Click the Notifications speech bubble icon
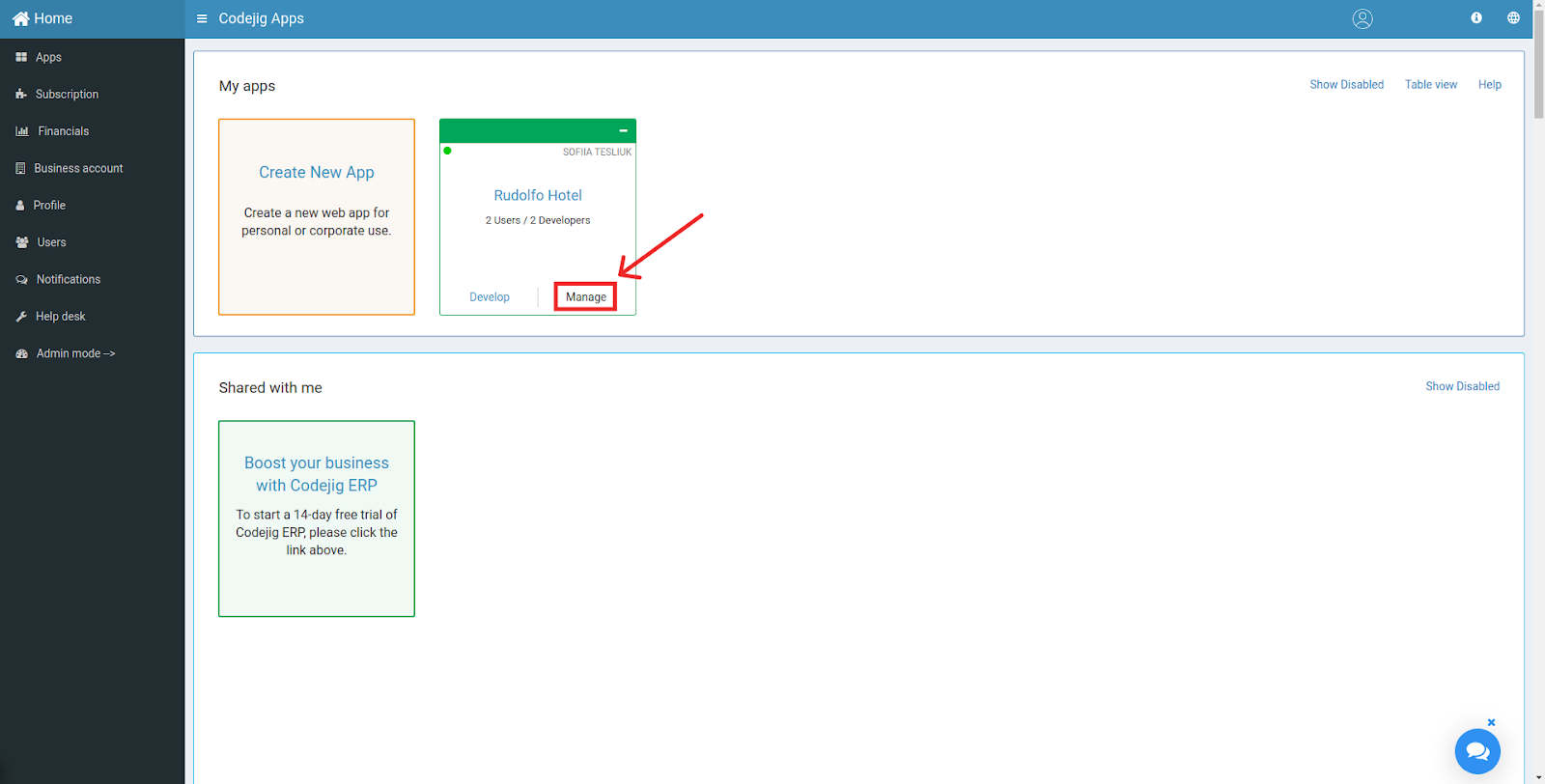This screenshot has height=784, width=1545. (x=22, y=280)
